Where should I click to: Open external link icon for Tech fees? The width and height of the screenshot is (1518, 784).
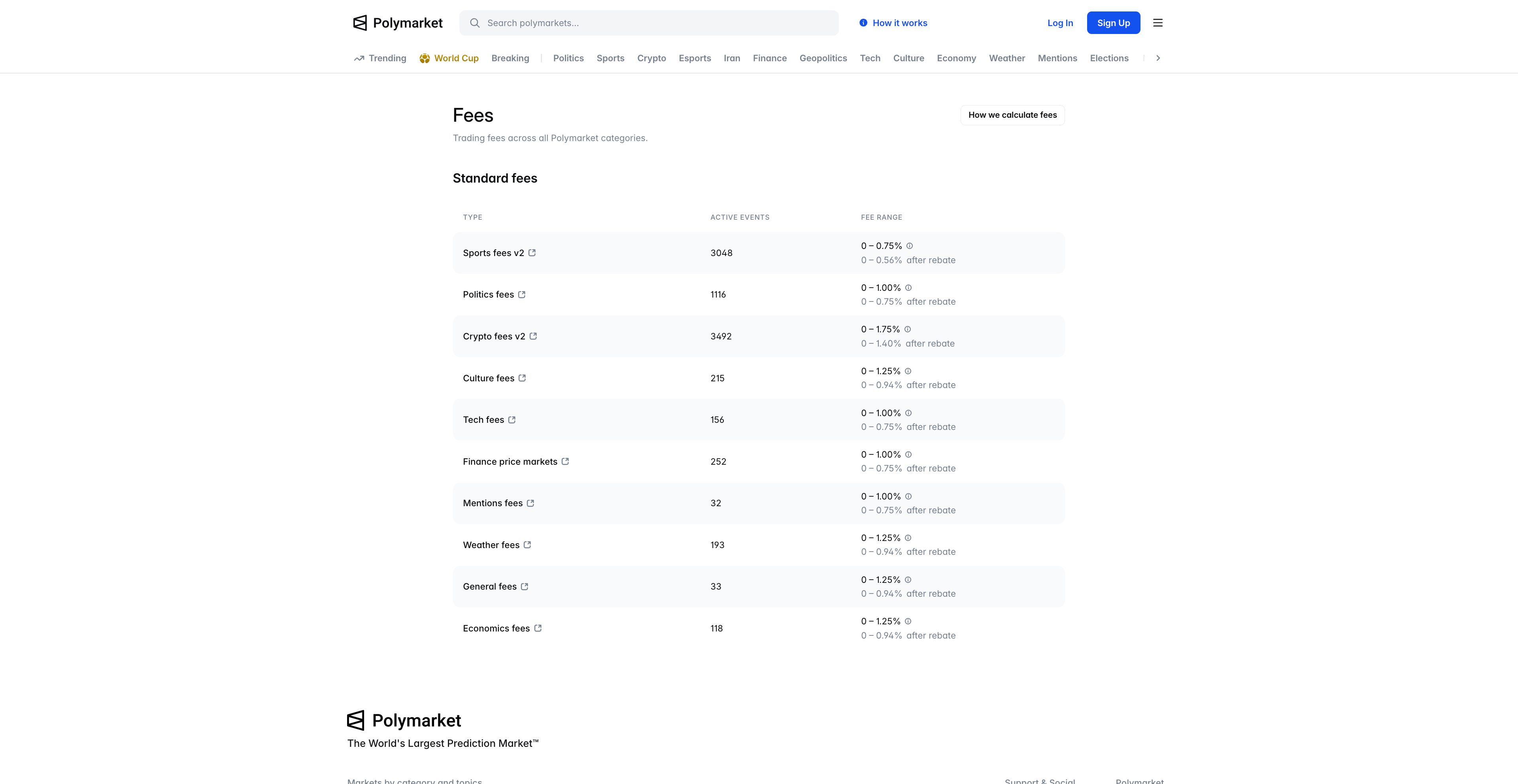pos(512,420)
